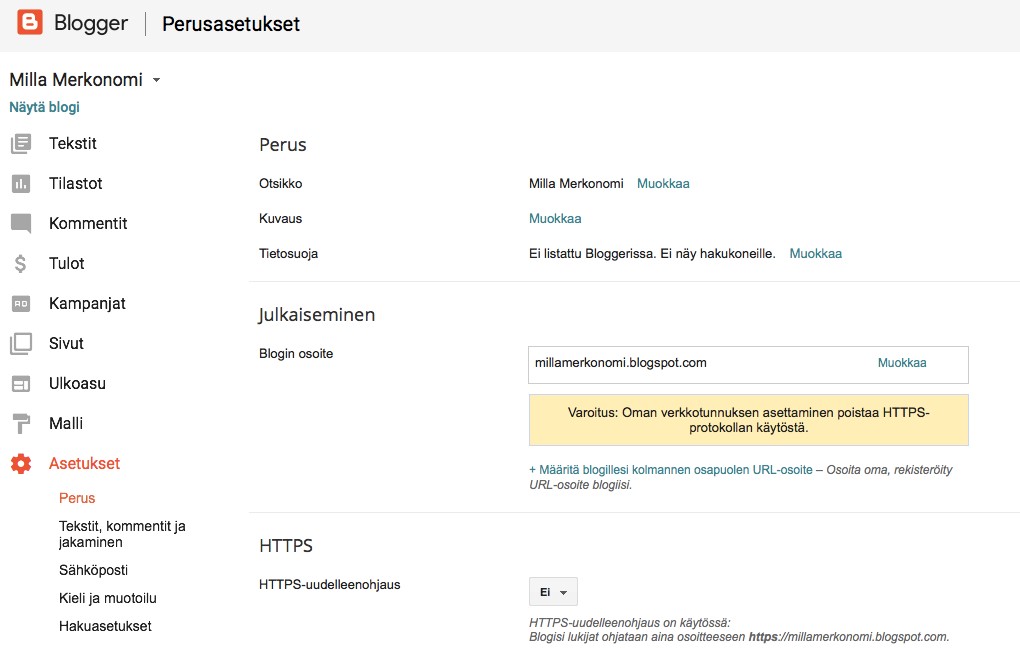Click the Ei listattu Bloggerissa privacy text
1020x648 pixels.
point(652,254)
